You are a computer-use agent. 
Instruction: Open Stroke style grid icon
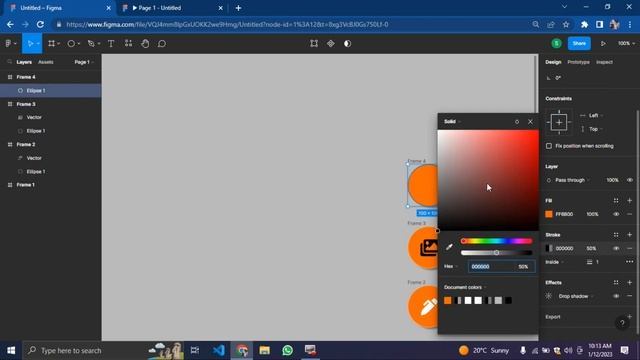point(616,235)
